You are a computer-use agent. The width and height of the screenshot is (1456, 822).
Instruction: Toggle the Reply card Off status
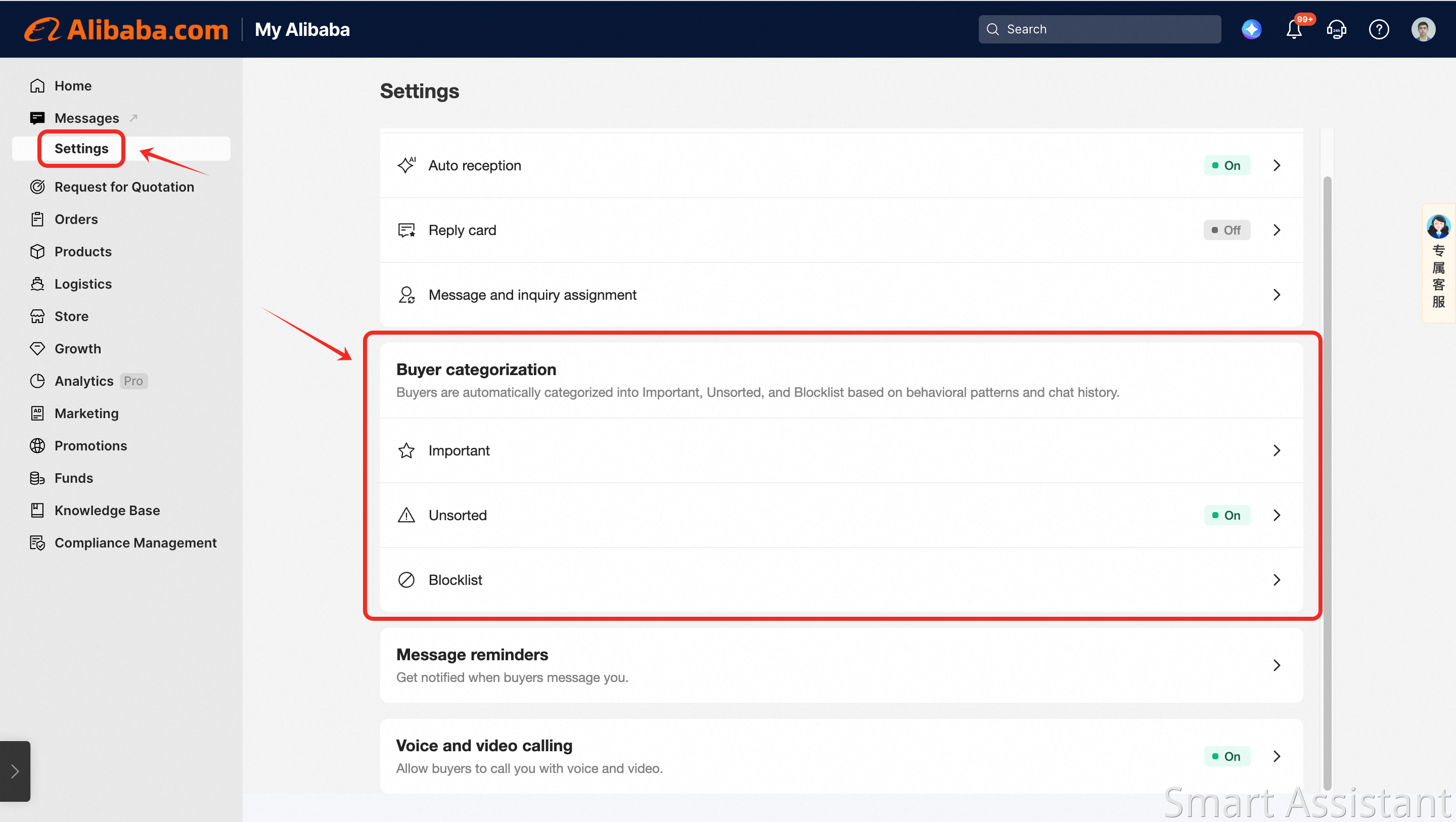(1226, 230)
